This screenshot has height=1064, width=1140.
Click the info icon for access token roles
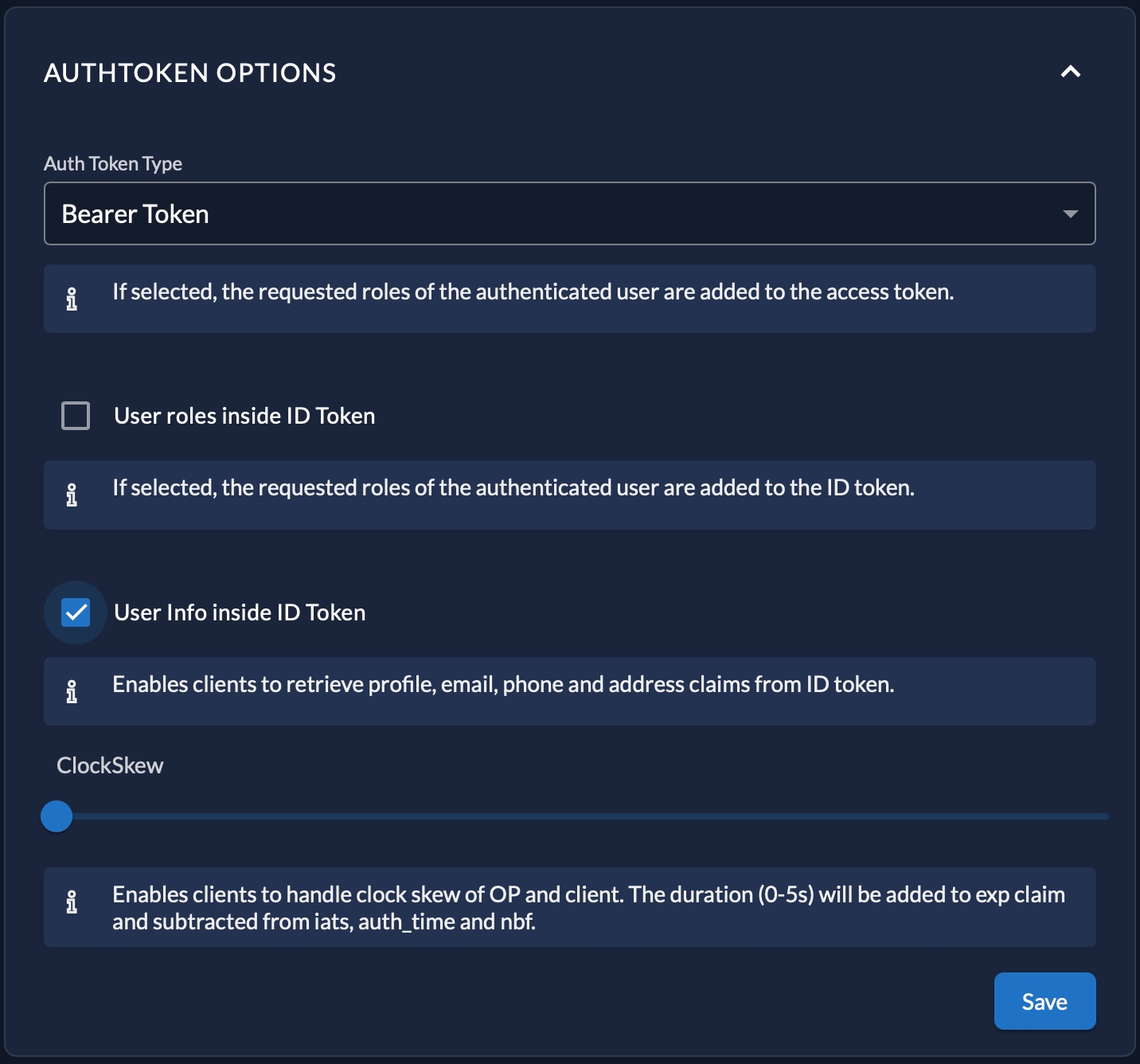click(x=72, y=299)
